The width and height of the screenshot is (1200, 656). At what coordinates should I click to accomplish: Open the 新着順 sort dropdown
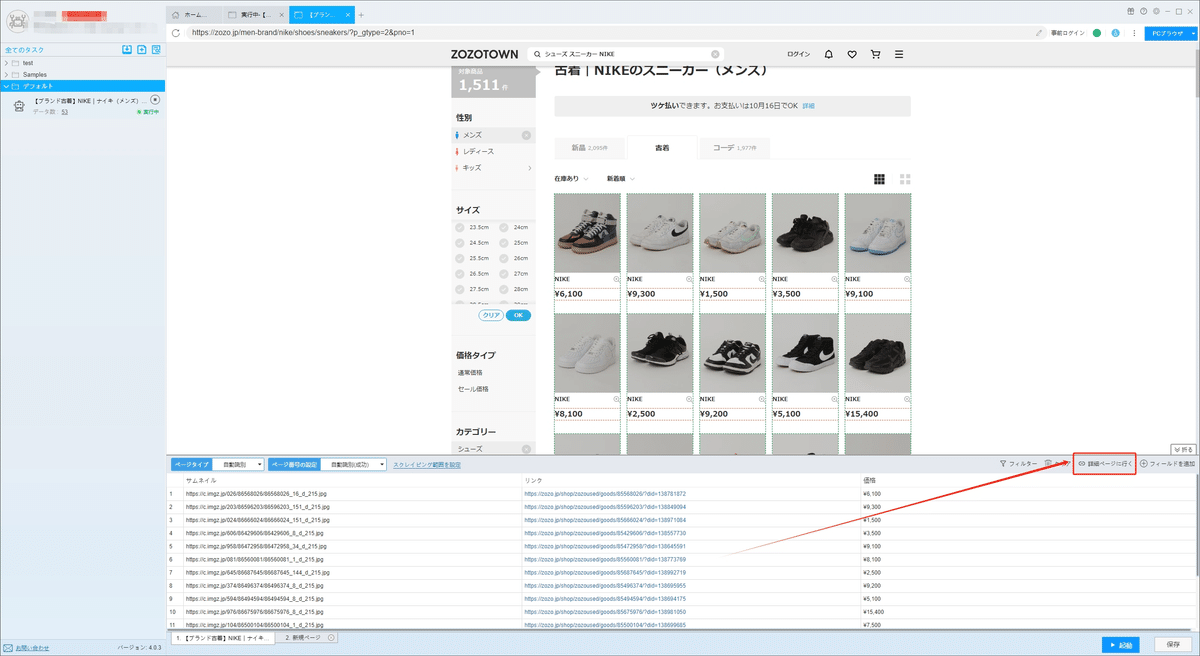pos(620,179)
